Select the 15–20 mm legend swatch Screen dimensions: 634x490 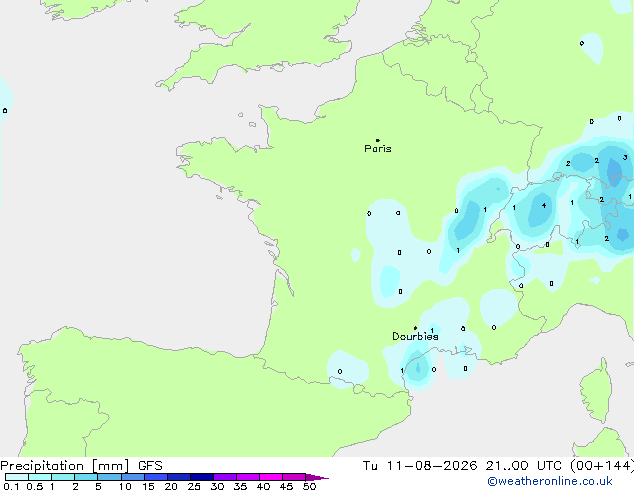point(156,477)
